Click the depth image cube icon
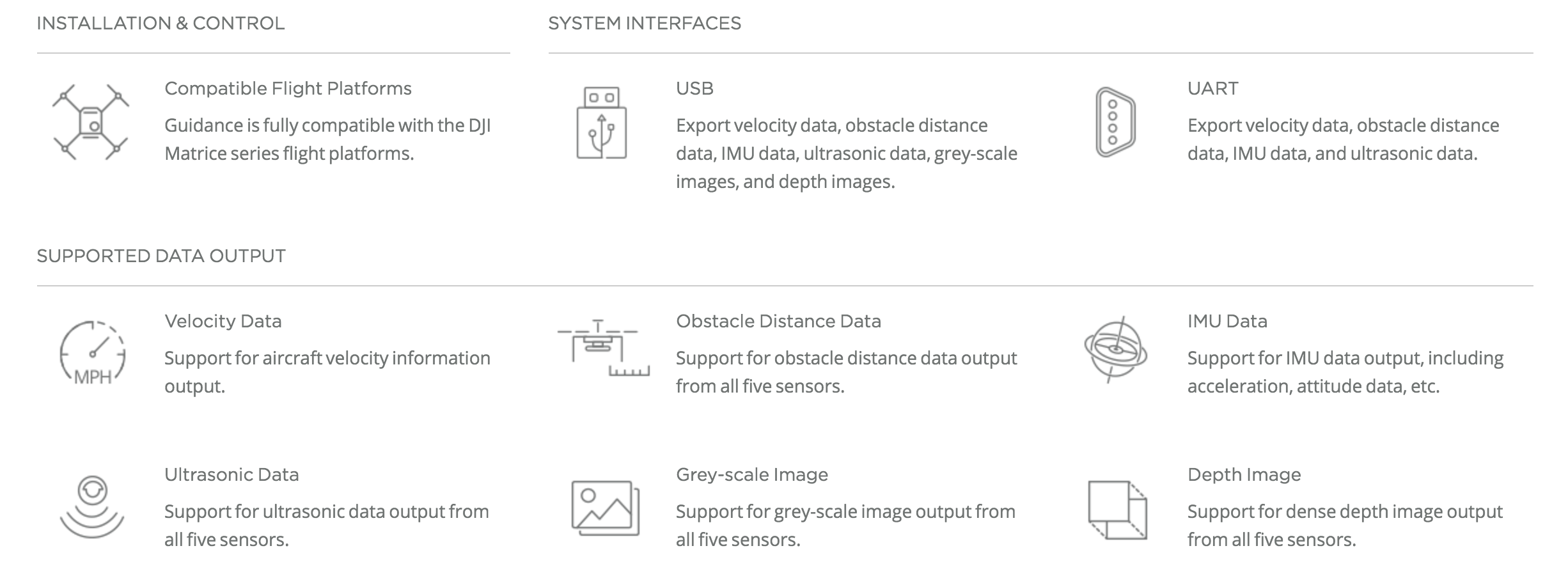The image size is (1568, 578). [1118, 510]
